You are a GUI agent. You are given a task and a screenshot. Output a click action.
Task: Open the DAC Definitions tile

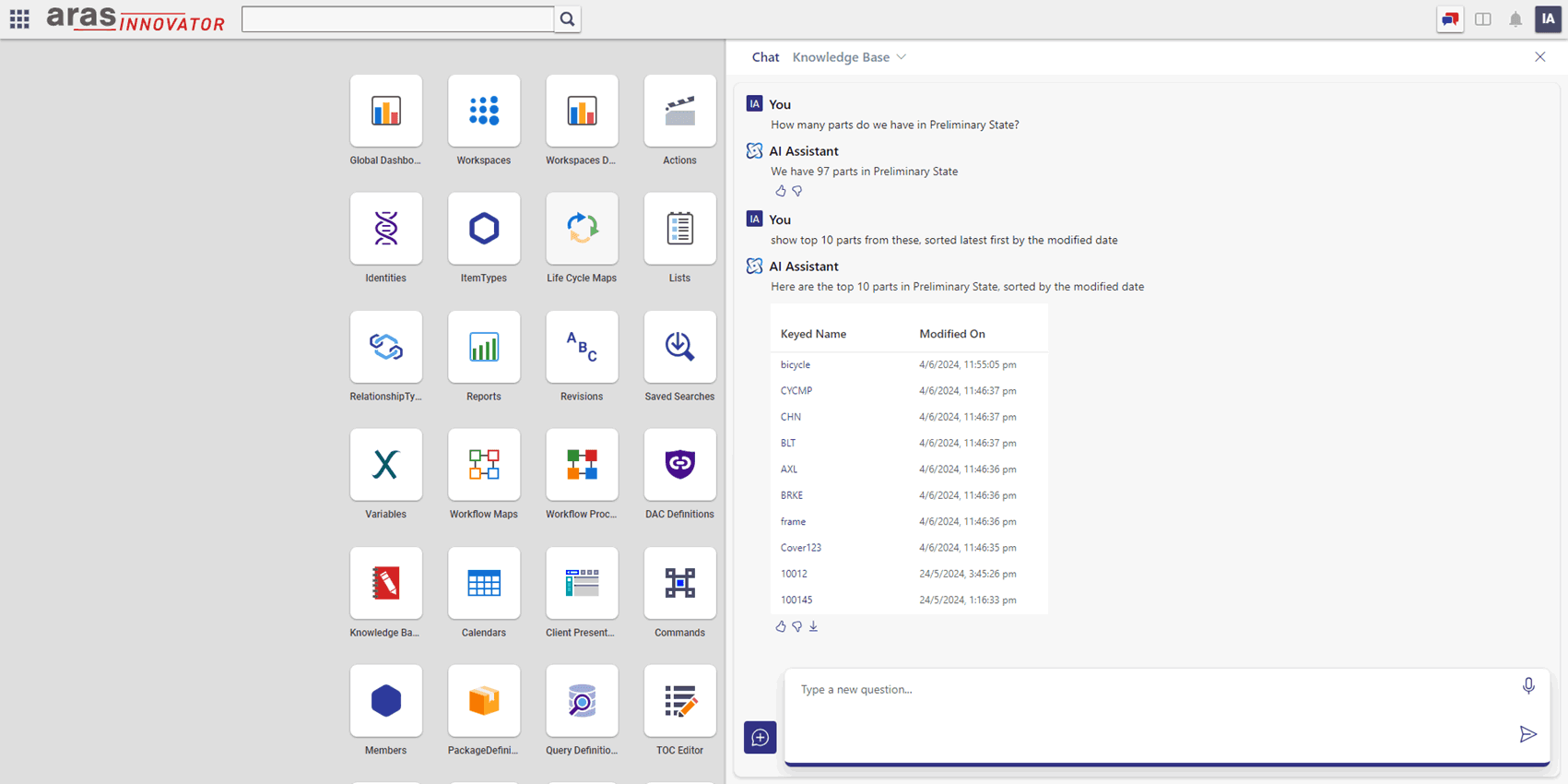[679, 464]
